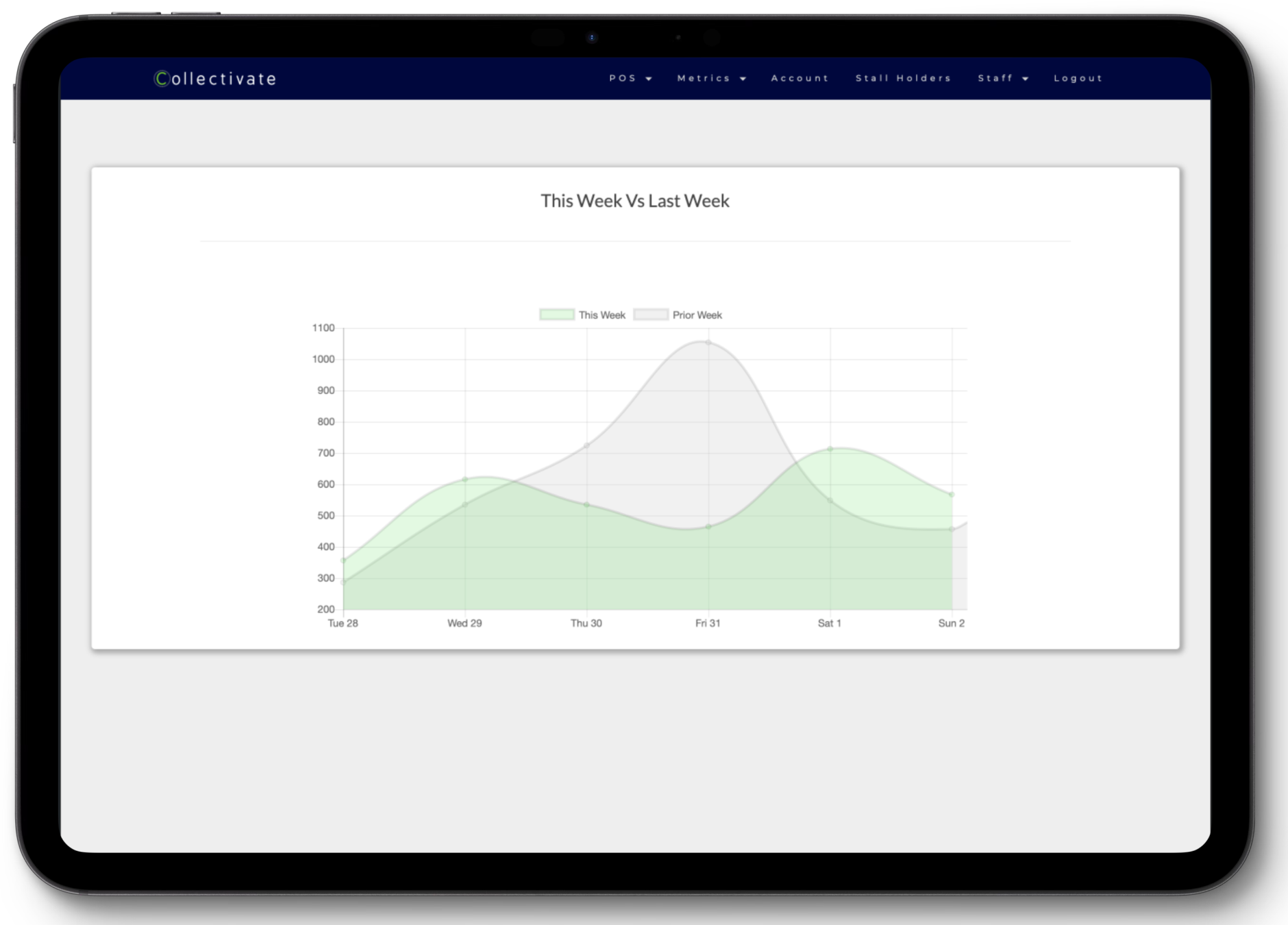Open the Stall Holders page
Image resolution: width=1288 pixels, height=925 pixels.
pyautogui.click(x=903, y=78)
